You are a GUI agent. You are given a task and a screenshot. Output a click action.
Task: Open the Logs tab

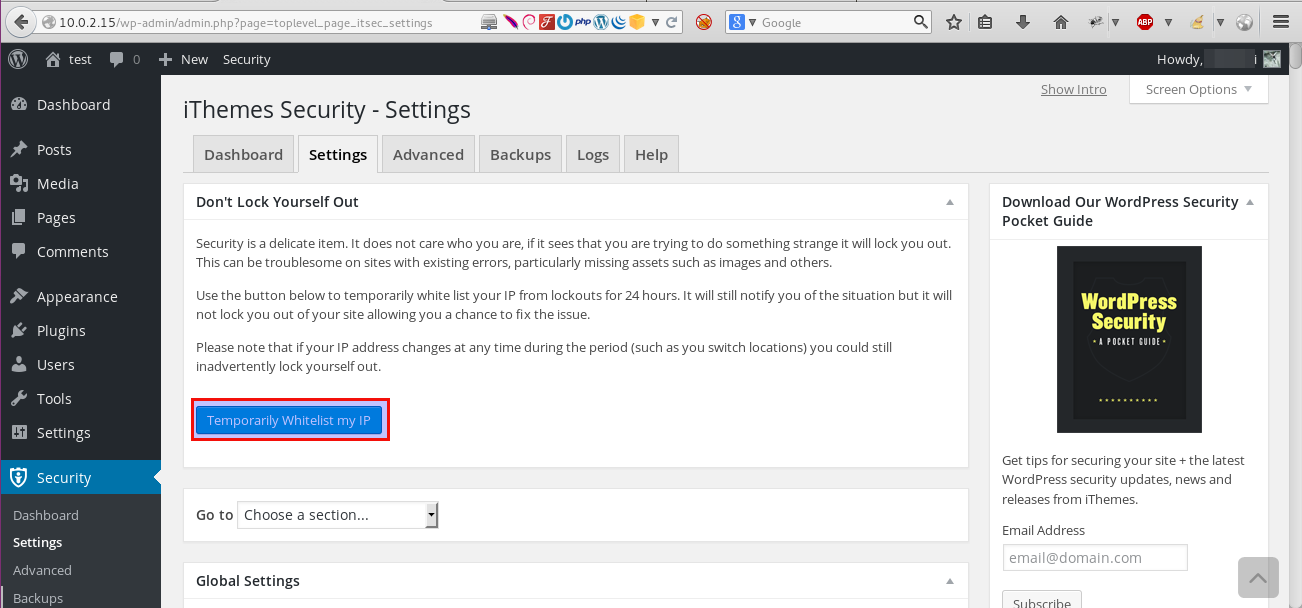point(593,155)
